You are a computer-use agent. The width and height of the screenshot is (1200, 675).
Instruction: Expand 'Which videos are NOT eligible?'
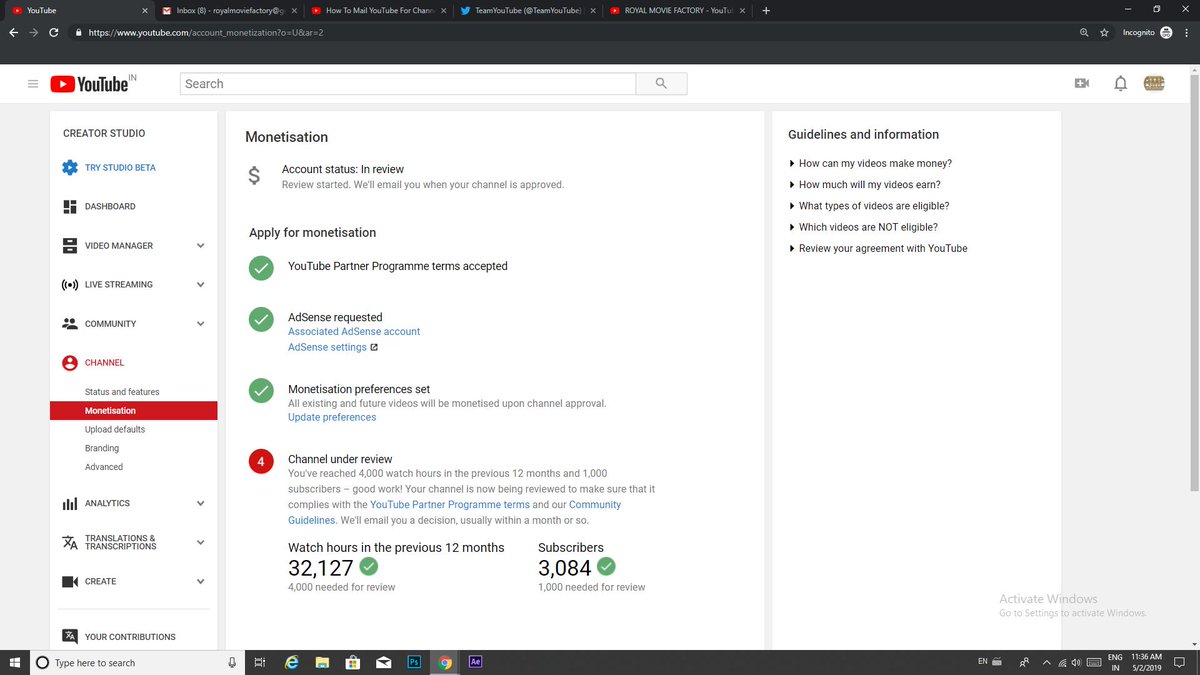(x=863, y=227)
